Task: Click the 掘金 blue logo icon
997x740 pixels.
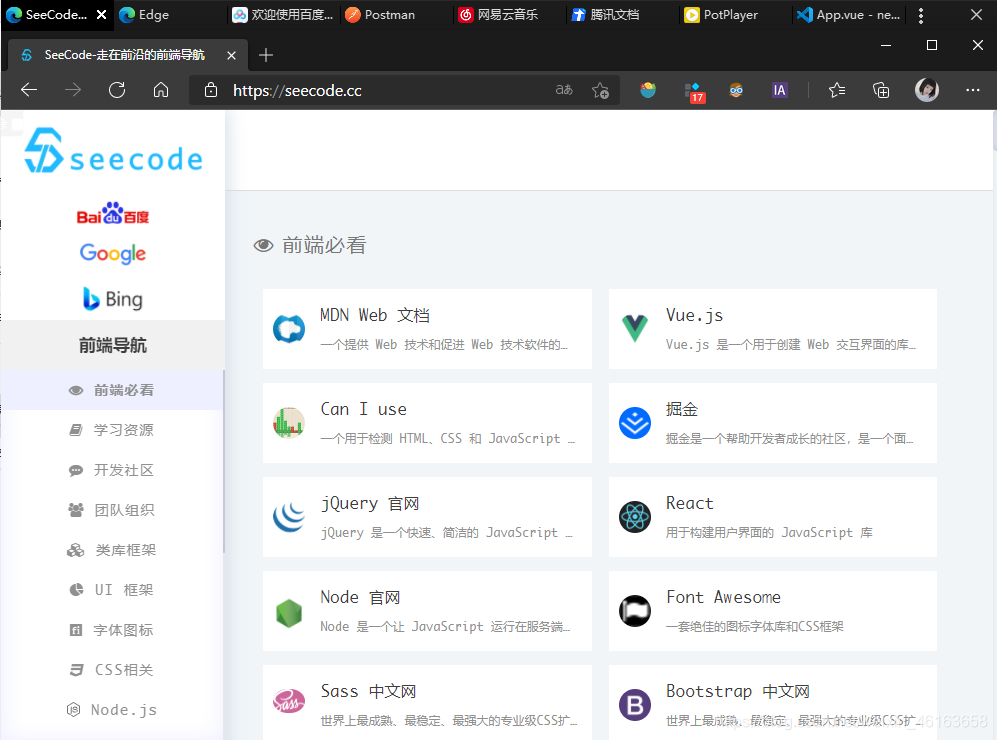Action: coord(635,423)
